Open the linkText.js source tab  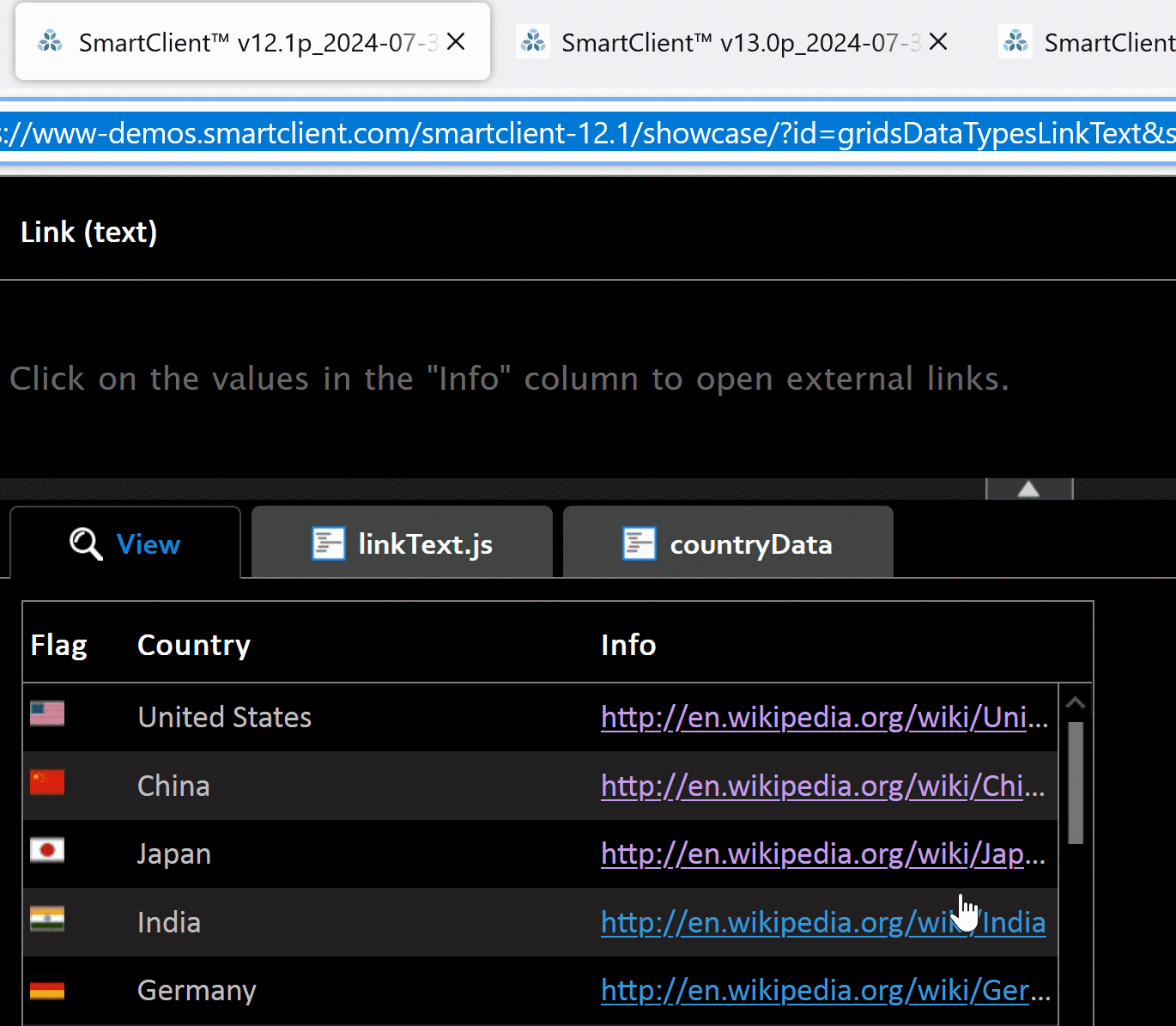pyautogui.click(x=402, y=543)
